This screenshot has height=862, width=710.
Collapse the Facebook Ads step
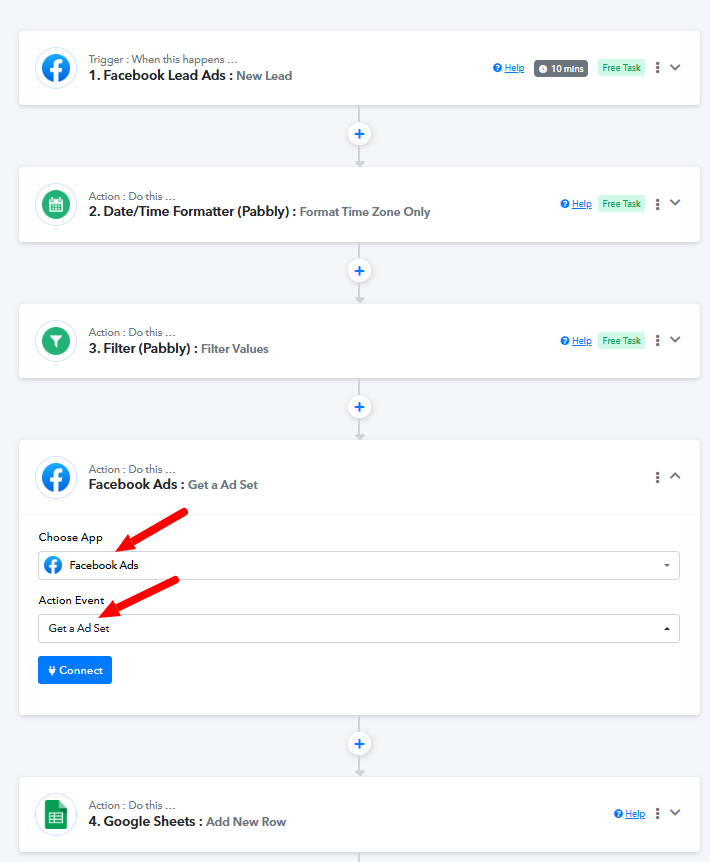click(675, 476)
